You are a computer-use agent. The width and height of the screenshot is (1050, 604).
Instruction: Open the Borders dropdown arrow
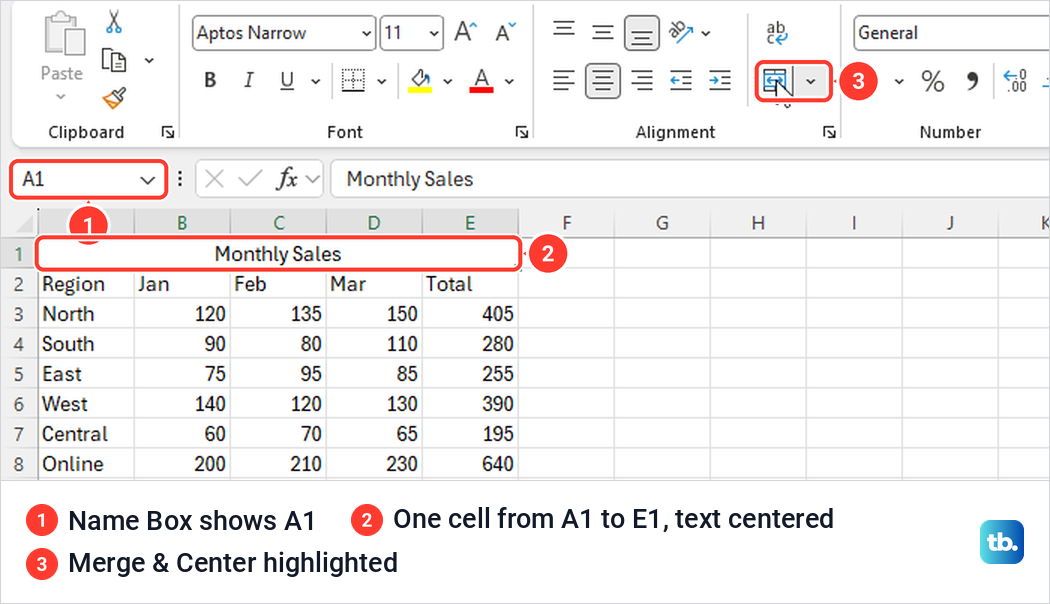pos(382,82)
